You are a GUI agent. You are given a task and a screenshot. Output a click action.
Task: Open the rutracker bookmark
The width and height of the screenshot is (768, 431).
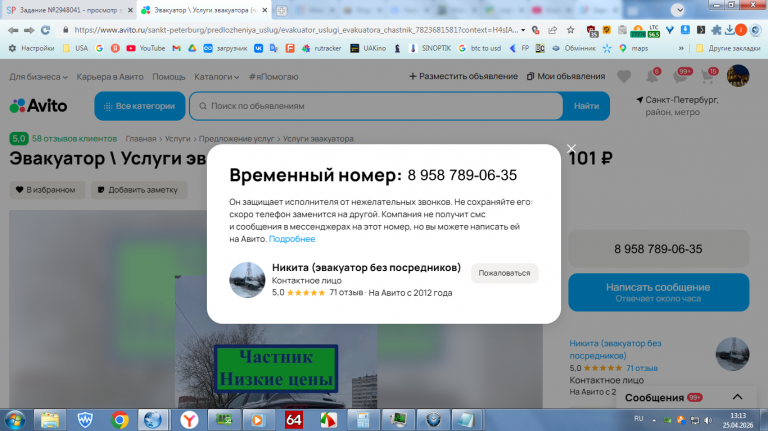pyautogui.click(x=322, y=48)
